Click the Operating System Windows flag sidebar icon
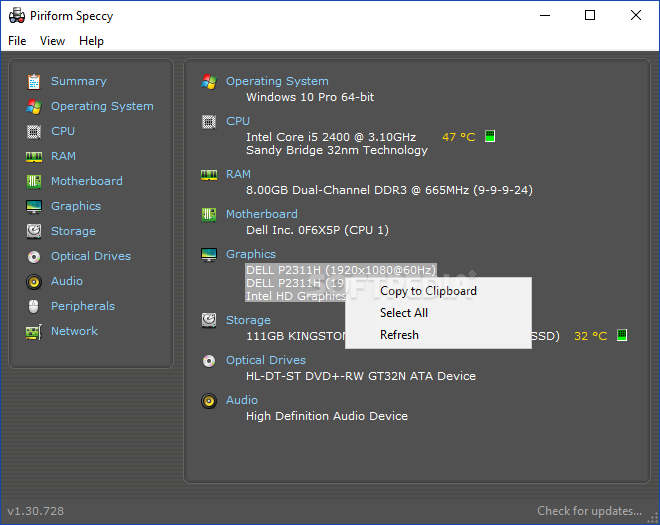This screenshot has width=660, height=525. click(x=34, y=107)
